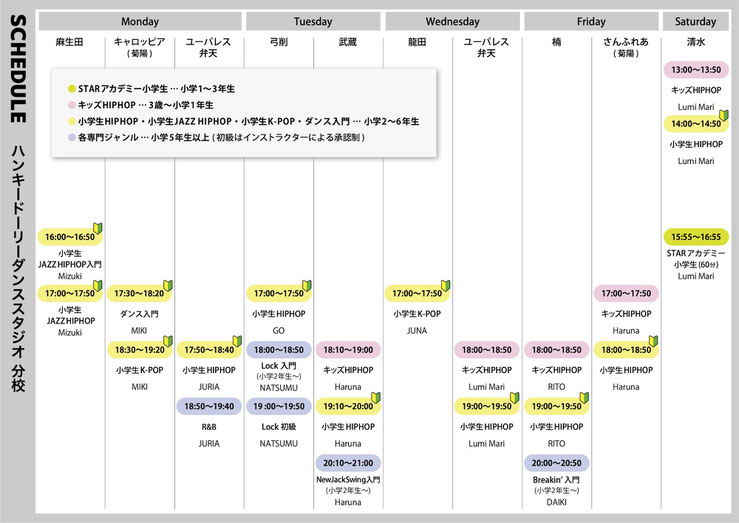Click the beginner mark beside 18:30~19:20
The width and height of the screenshot is (739, 523).
[x=168, y=341]
